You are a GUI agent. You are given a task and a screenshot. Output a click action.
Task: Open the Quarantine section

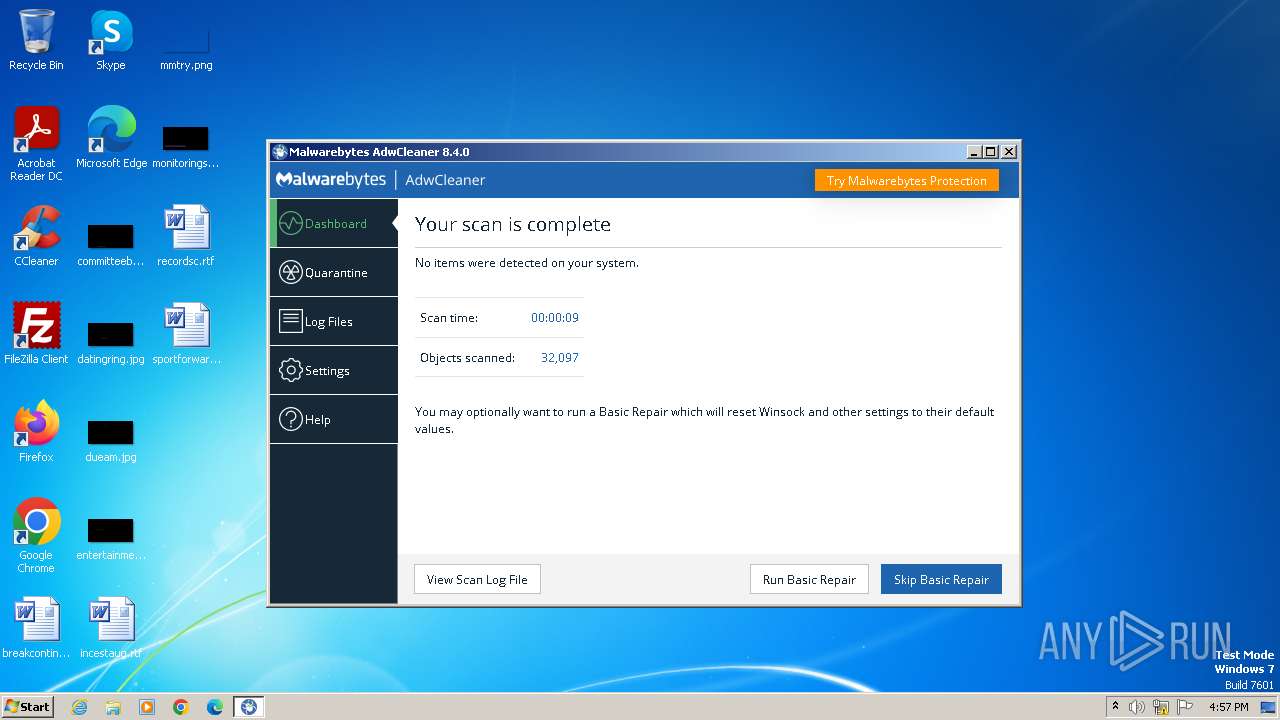point(334,272)
